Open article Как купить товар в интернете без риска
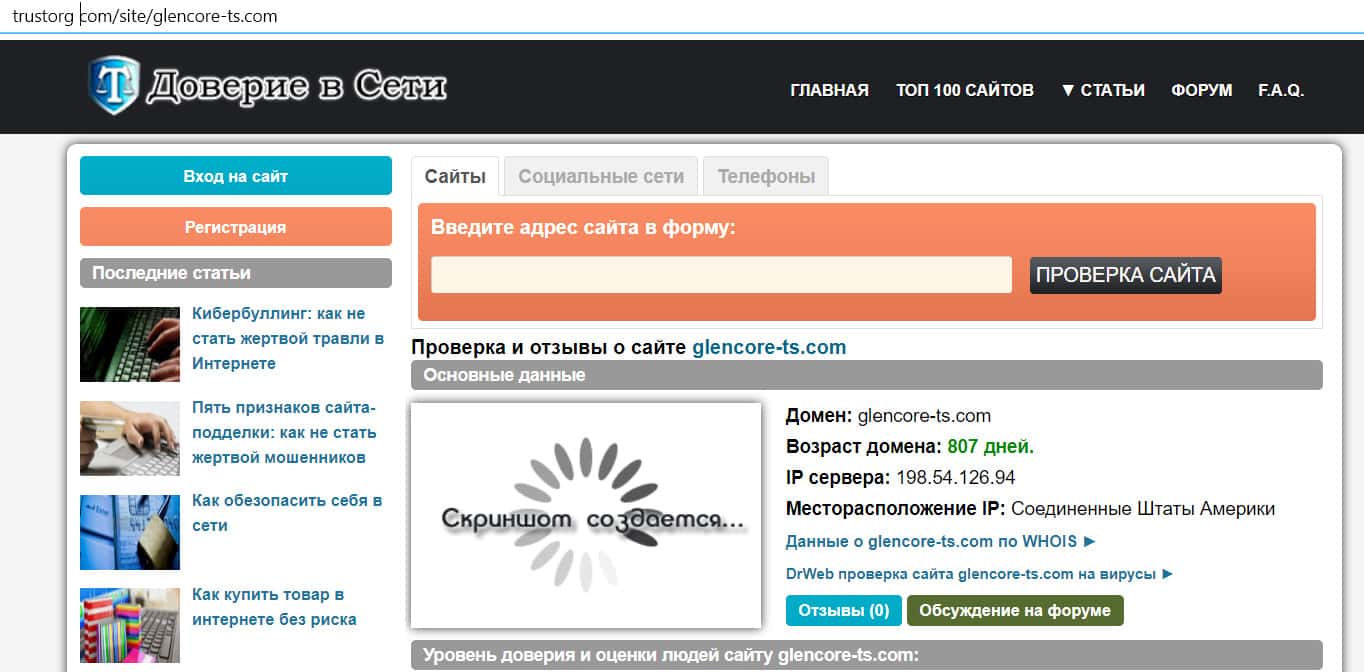Viewport: 1364px width, 672px height. 274,607
